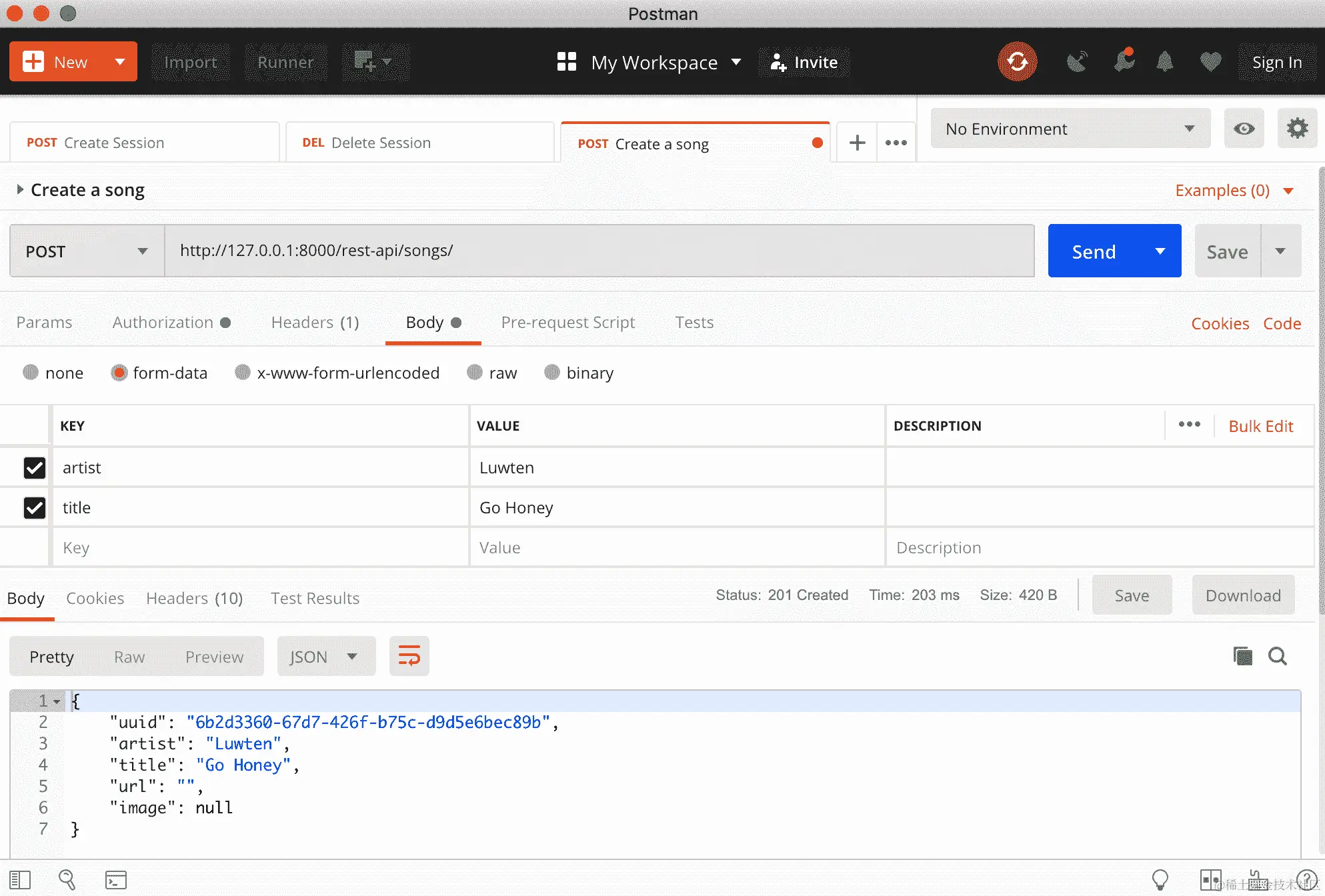Open the Postman console icon
Viewport: 1325px width, 896px height.
tap(116, 880)
